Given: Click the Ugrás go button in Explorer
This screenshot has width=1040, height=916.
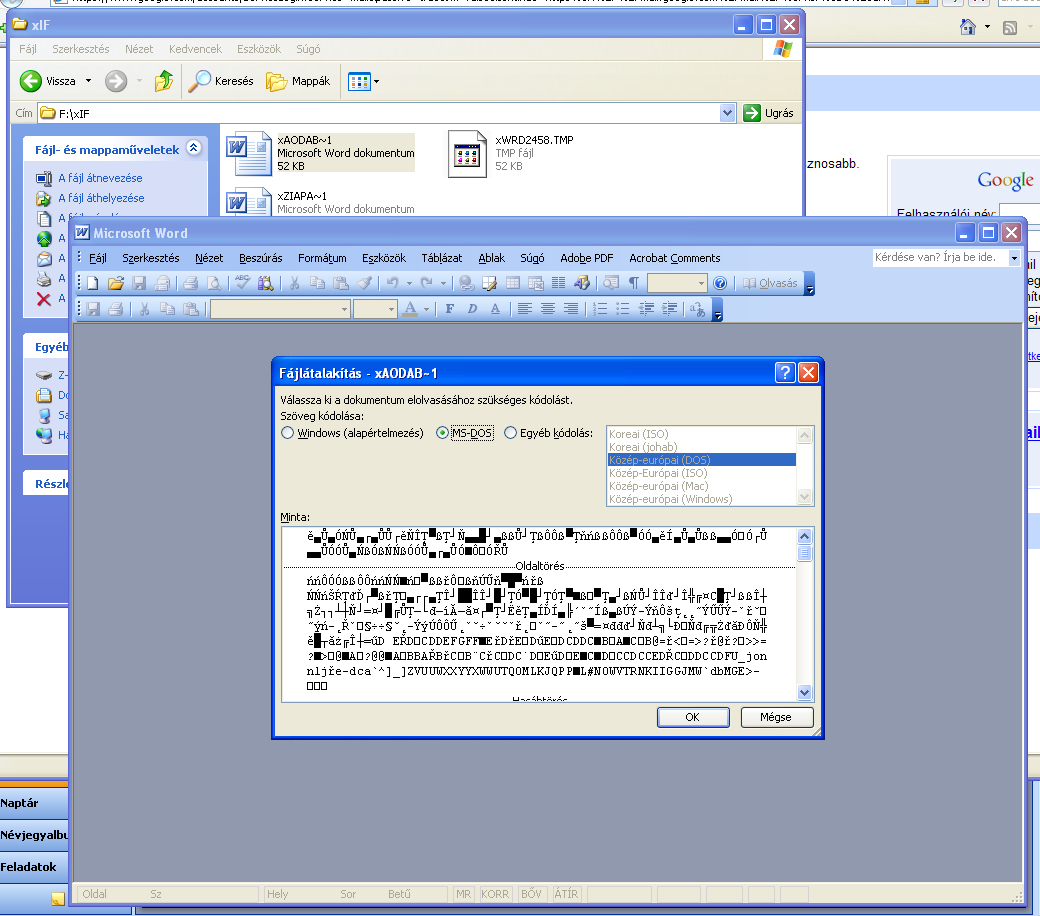Looking at the screenshot, I should (x=768, y=113).
